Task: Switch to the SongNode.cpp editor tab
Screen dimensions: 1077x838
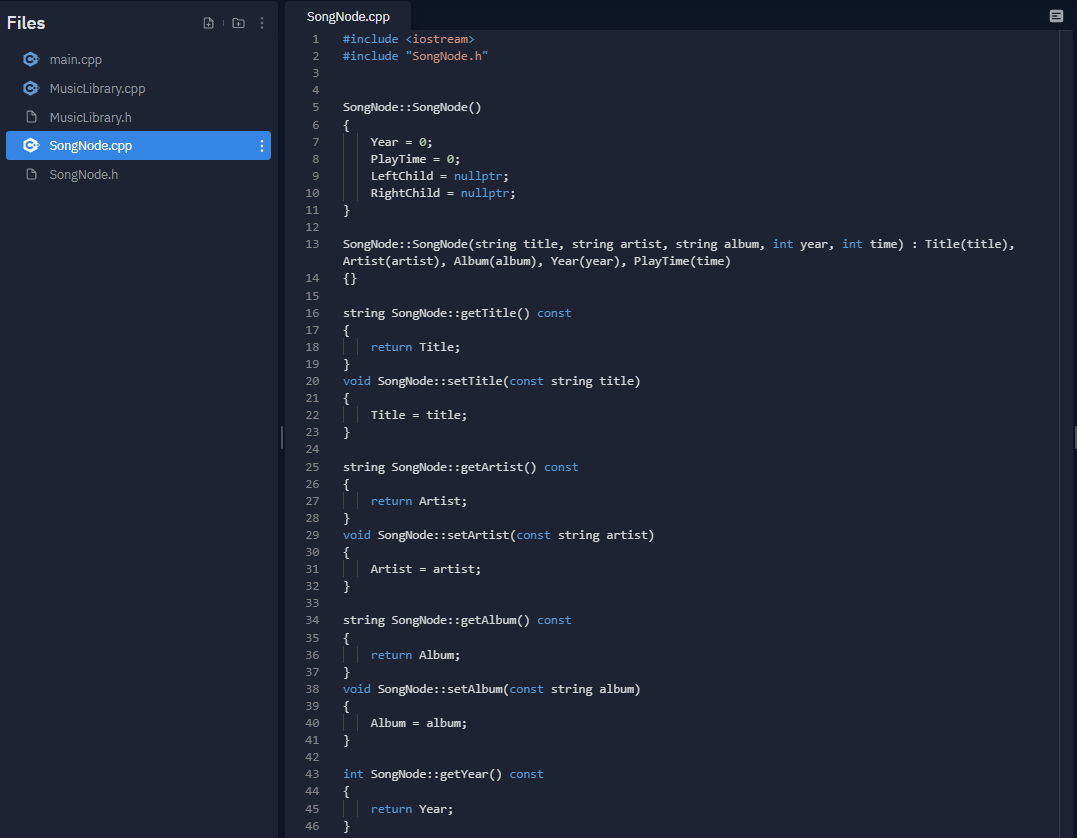Action: click(348, 16)
